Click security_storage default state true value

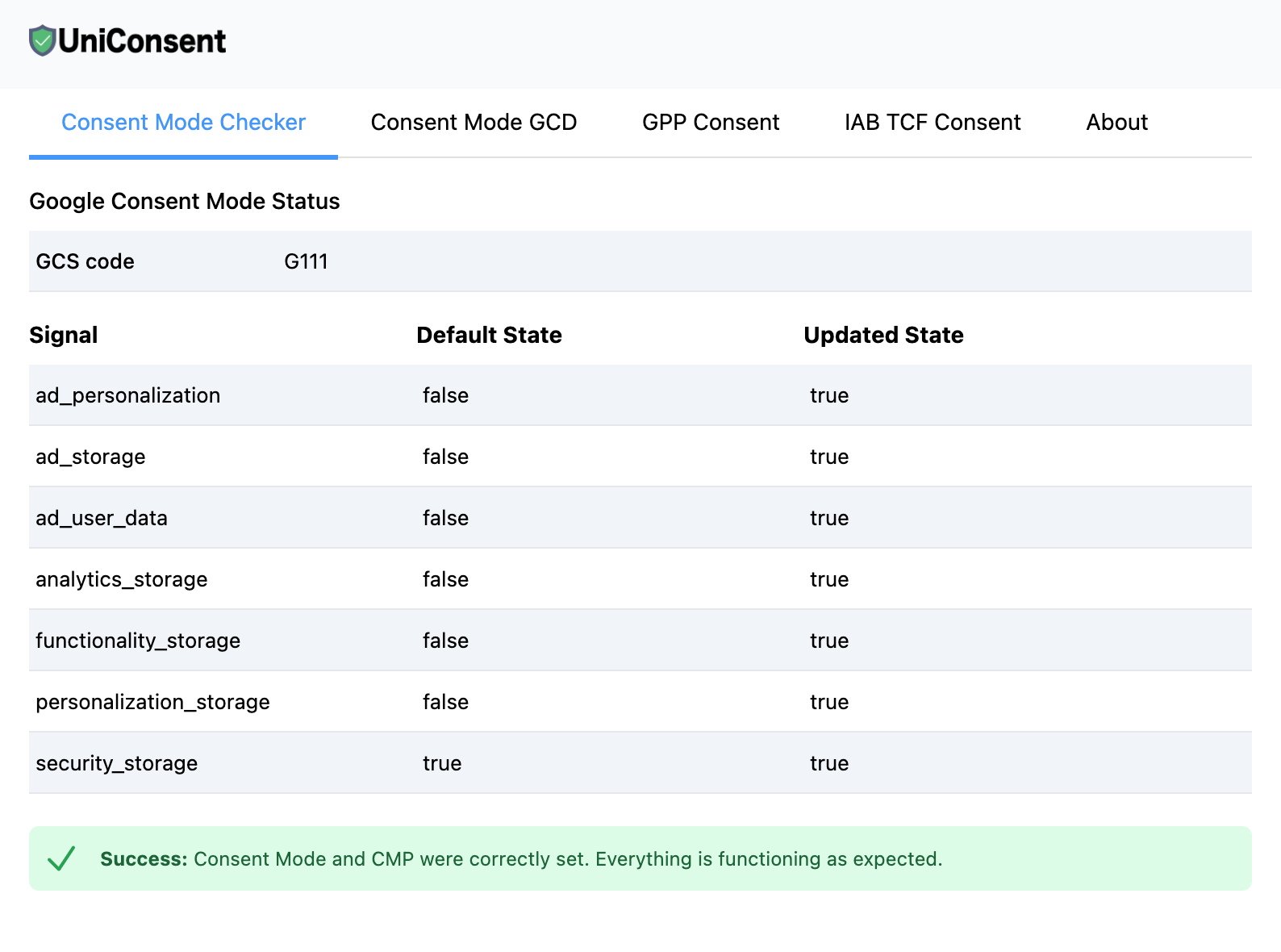point(442,763)
